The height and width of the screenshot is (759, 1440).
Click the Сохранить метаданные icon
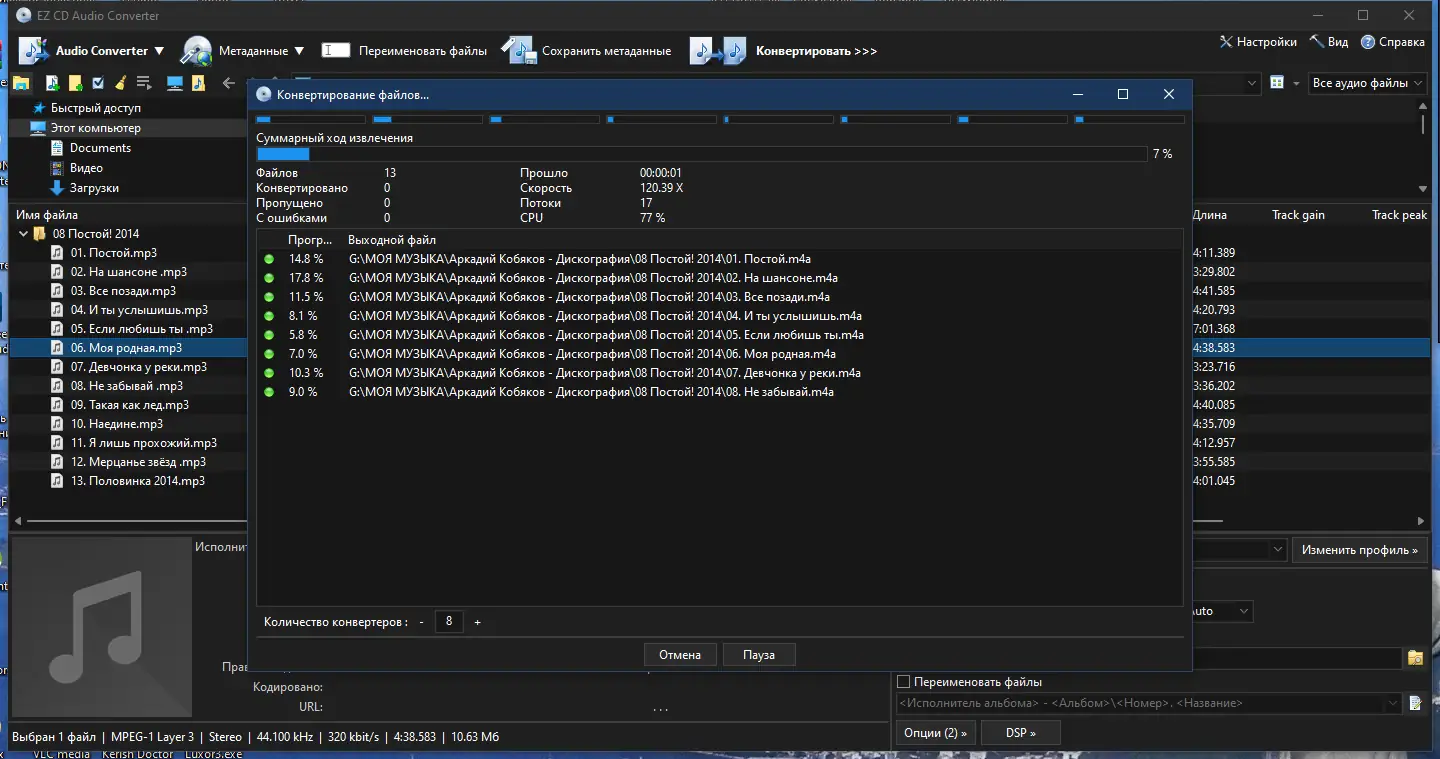pos(519,51)
